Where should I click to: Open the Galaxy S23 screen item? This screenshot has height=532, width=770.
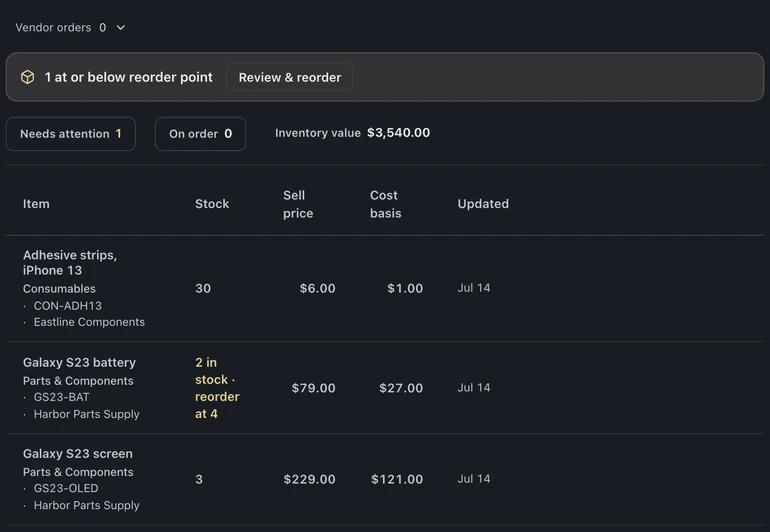click(78, 454)
